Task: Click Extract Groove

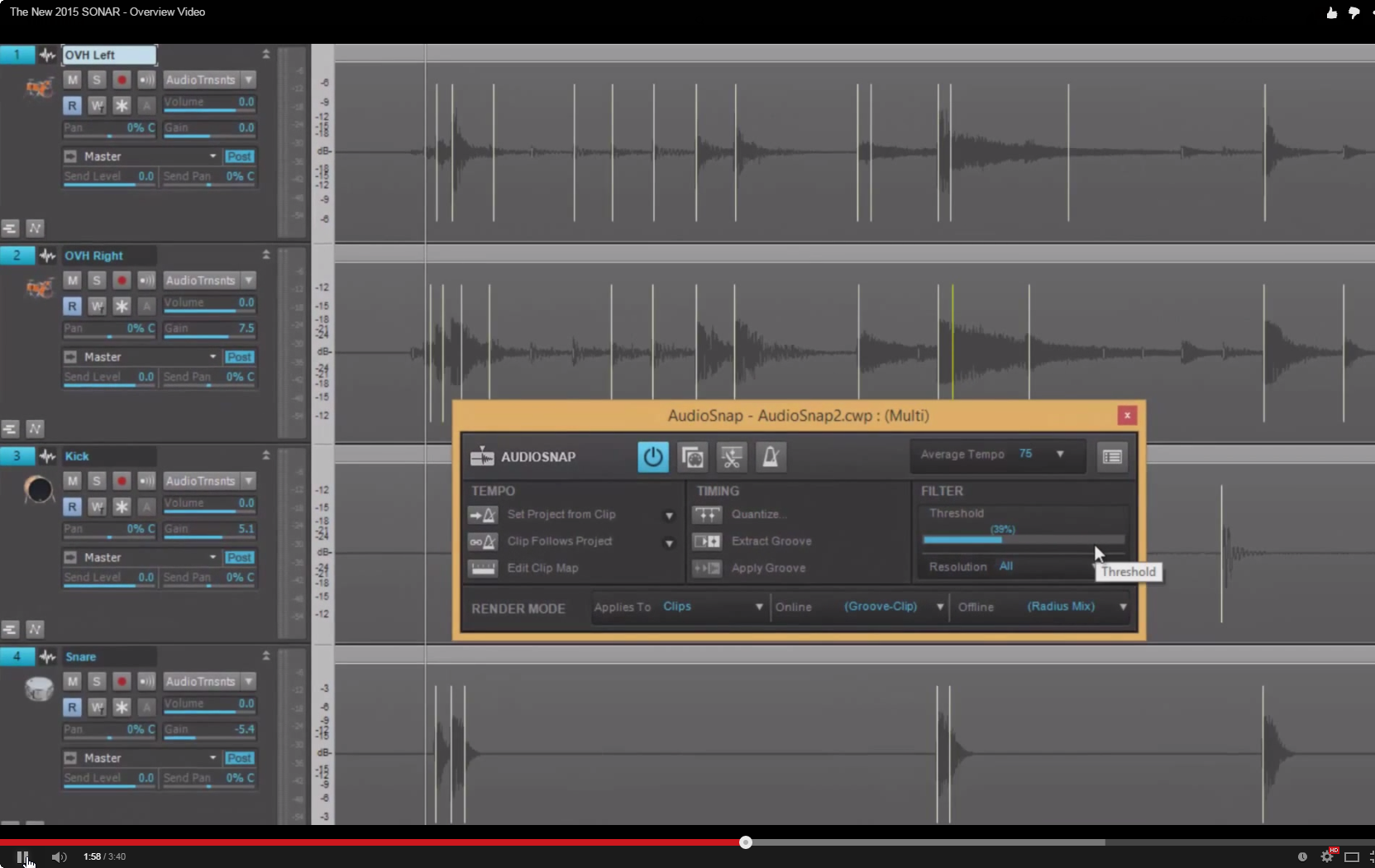Action: [771, 541]
